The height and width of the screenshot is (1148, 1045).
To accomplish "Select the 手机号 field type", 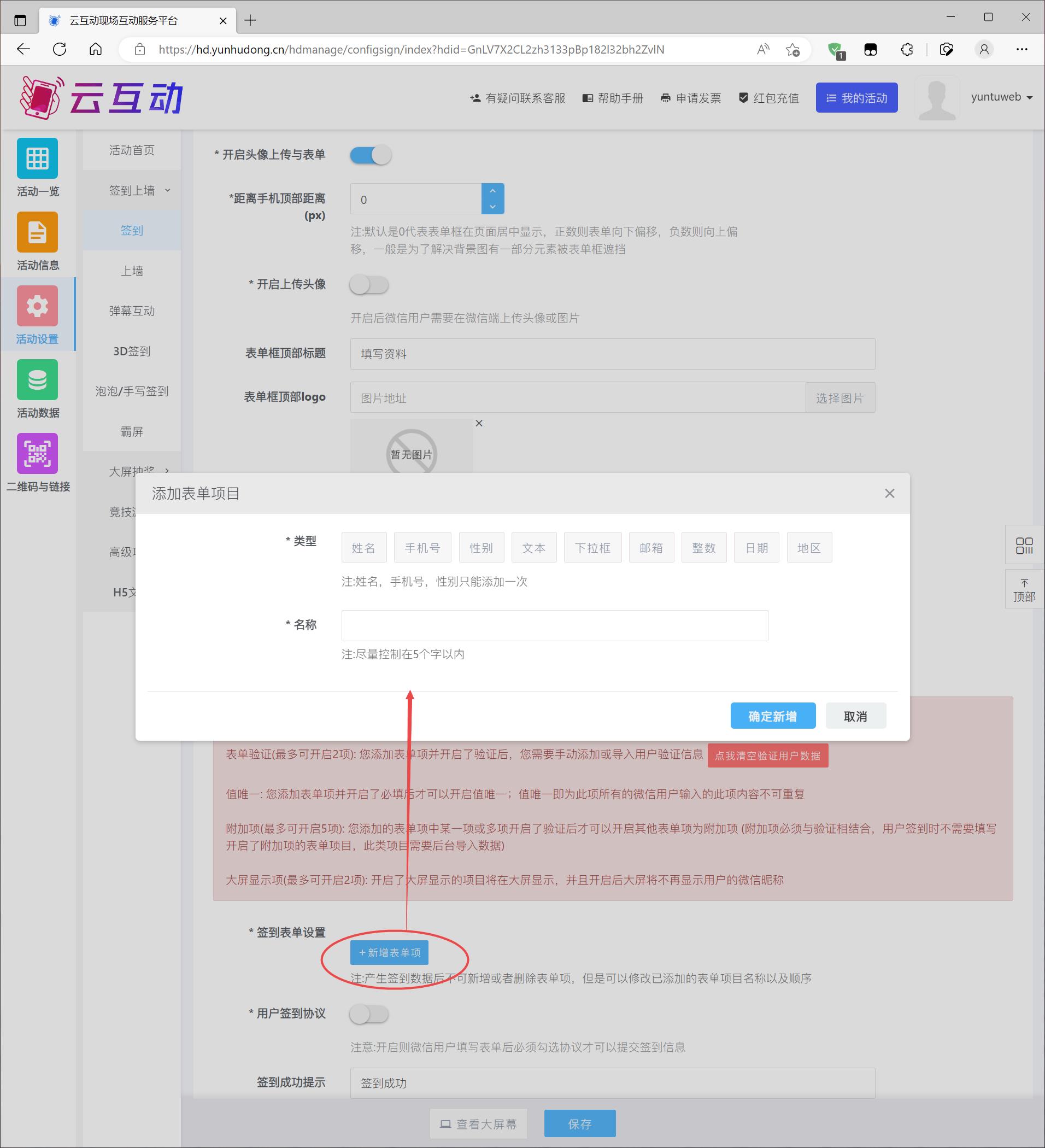I will point(422,548).
